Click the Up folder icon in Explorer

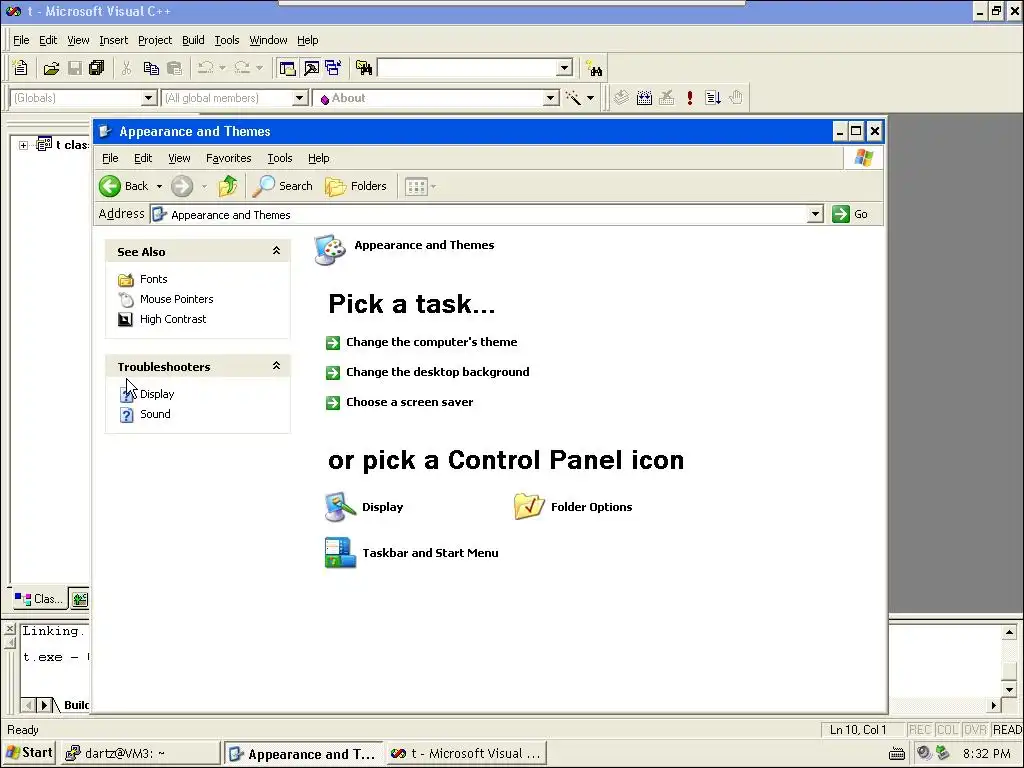227,186
